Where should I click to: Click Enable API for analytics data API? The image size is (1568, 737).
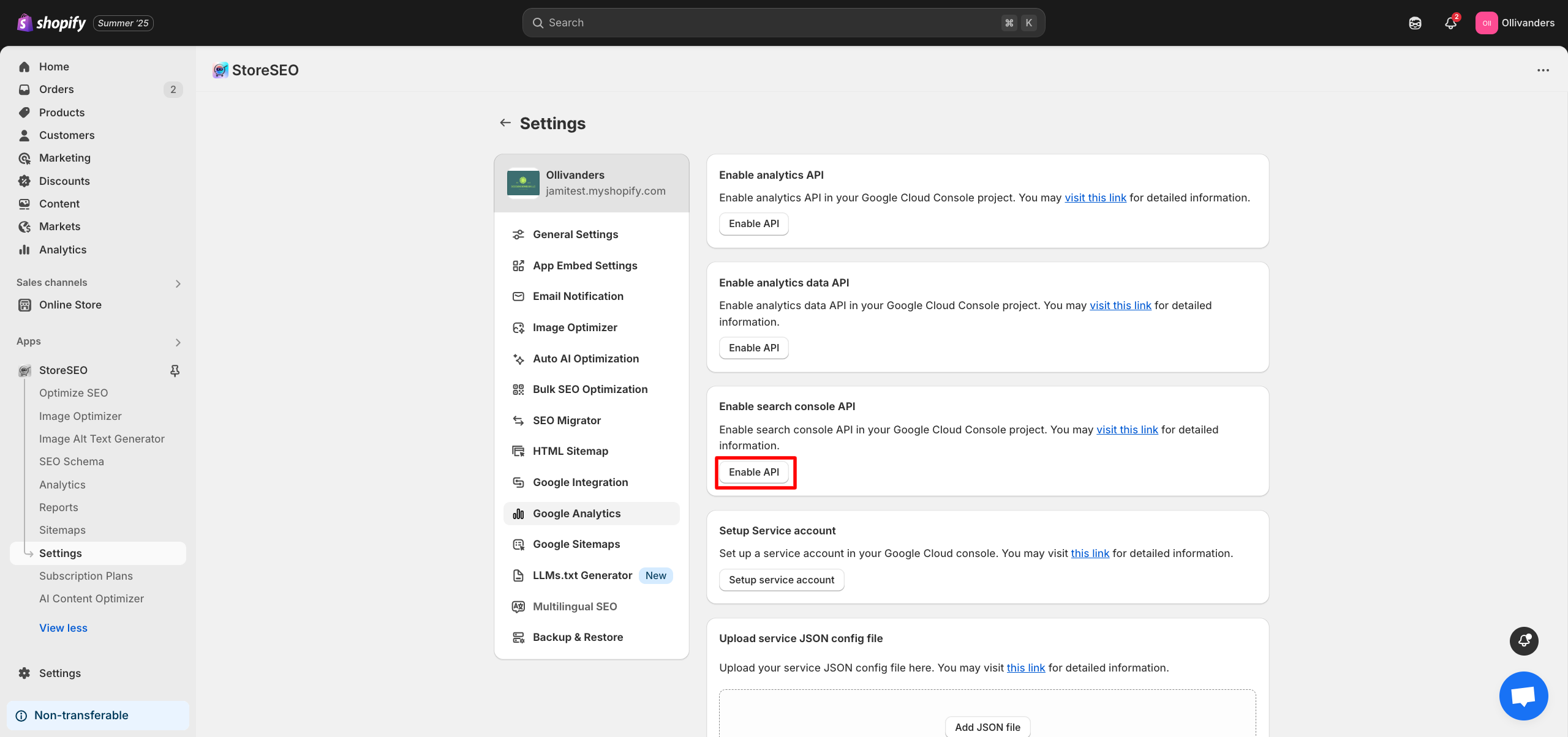coord(753,348)
